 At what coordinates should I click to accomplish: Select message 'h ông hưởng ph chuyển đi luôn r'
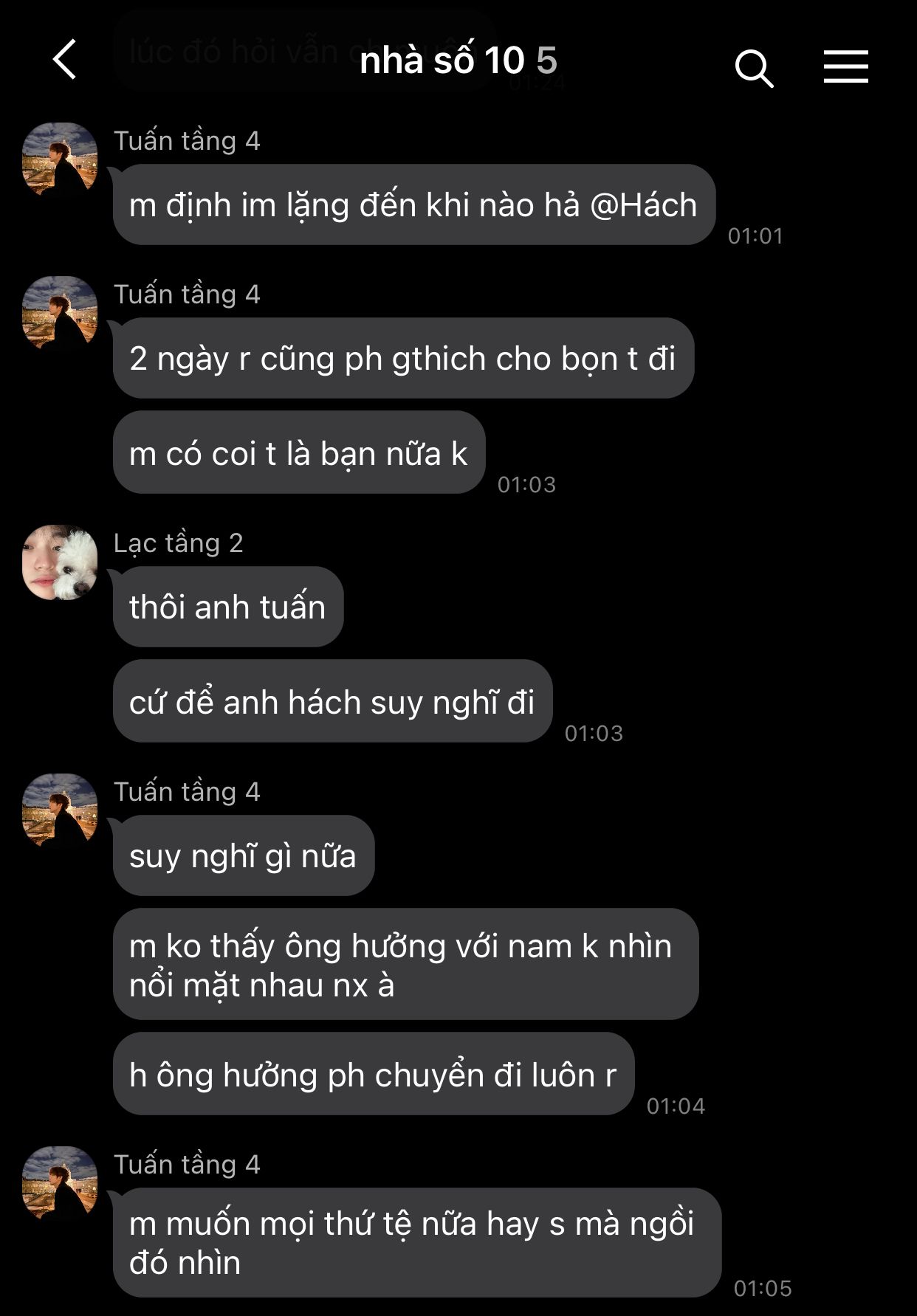pyautogui.click(x=374, y=1074)
